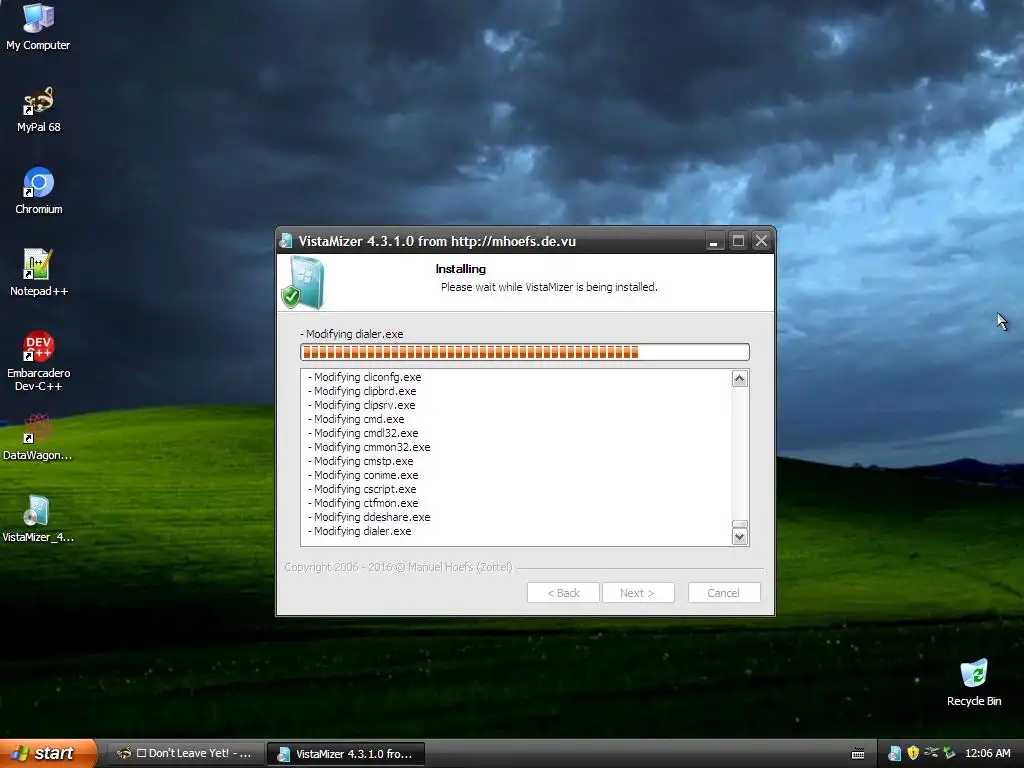Switch to Don't Leave Yet! taskbar window
The image size is (1024, 768).
[x=185, y=754]
